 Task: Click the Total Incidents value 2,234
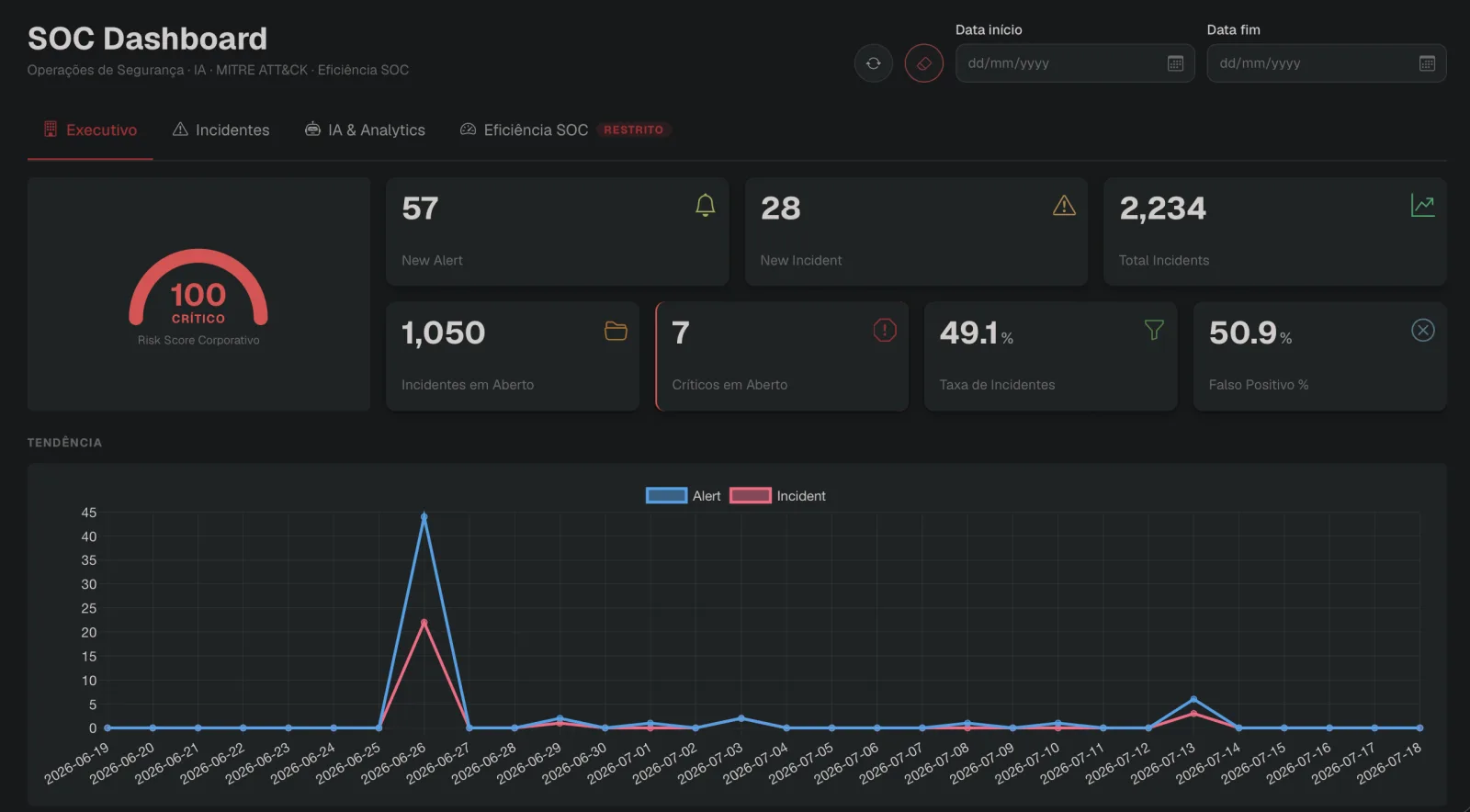click(1162, 209)
